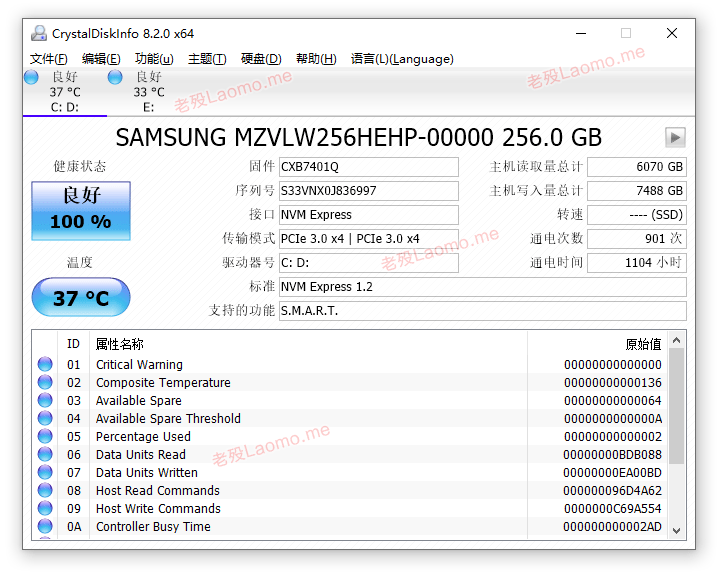
Task: Select the Host Read Commands attribute name
Action: tap(158, 491)
